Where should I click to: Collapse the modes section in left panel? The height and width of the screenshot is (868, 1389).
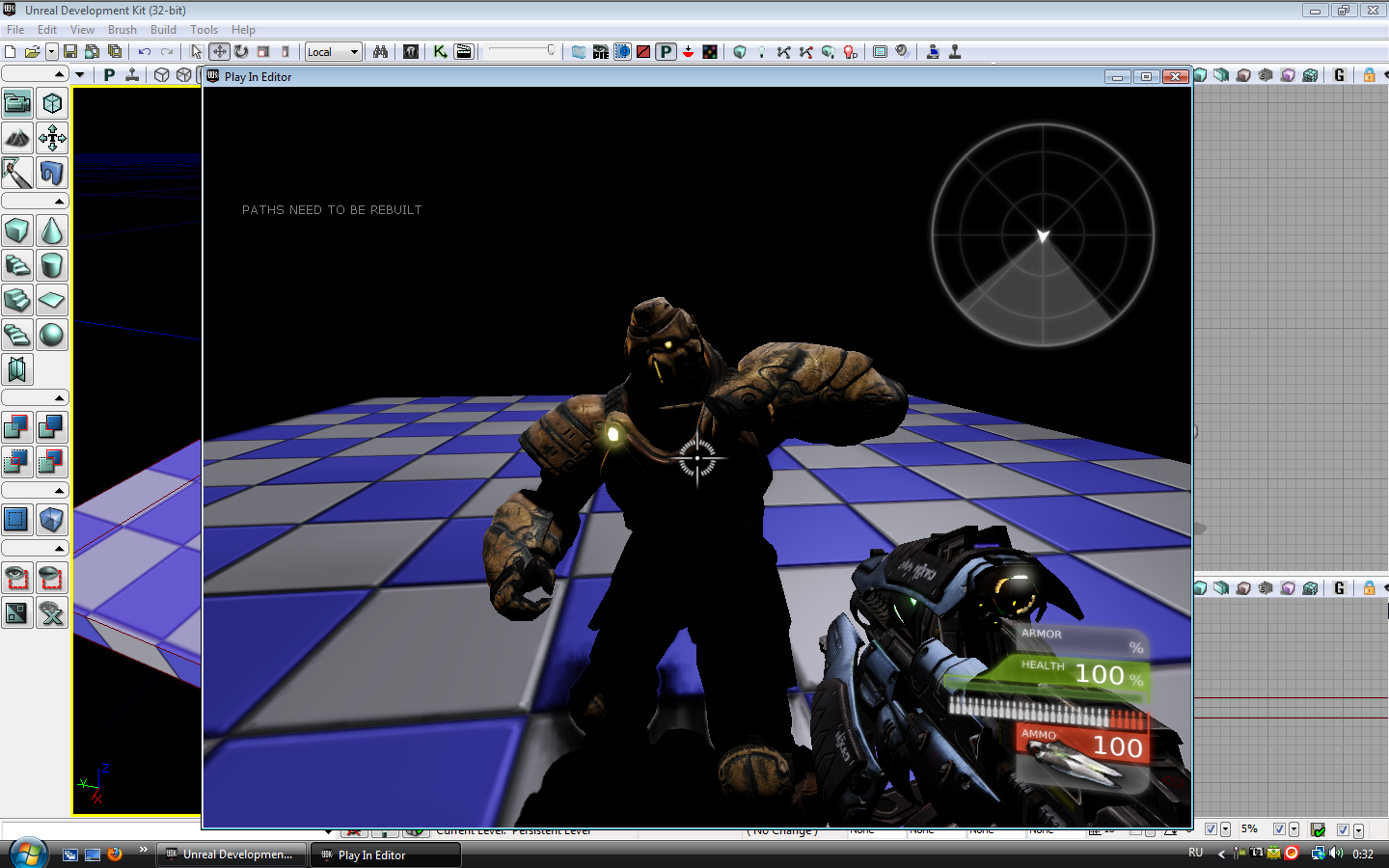point(35,74)
